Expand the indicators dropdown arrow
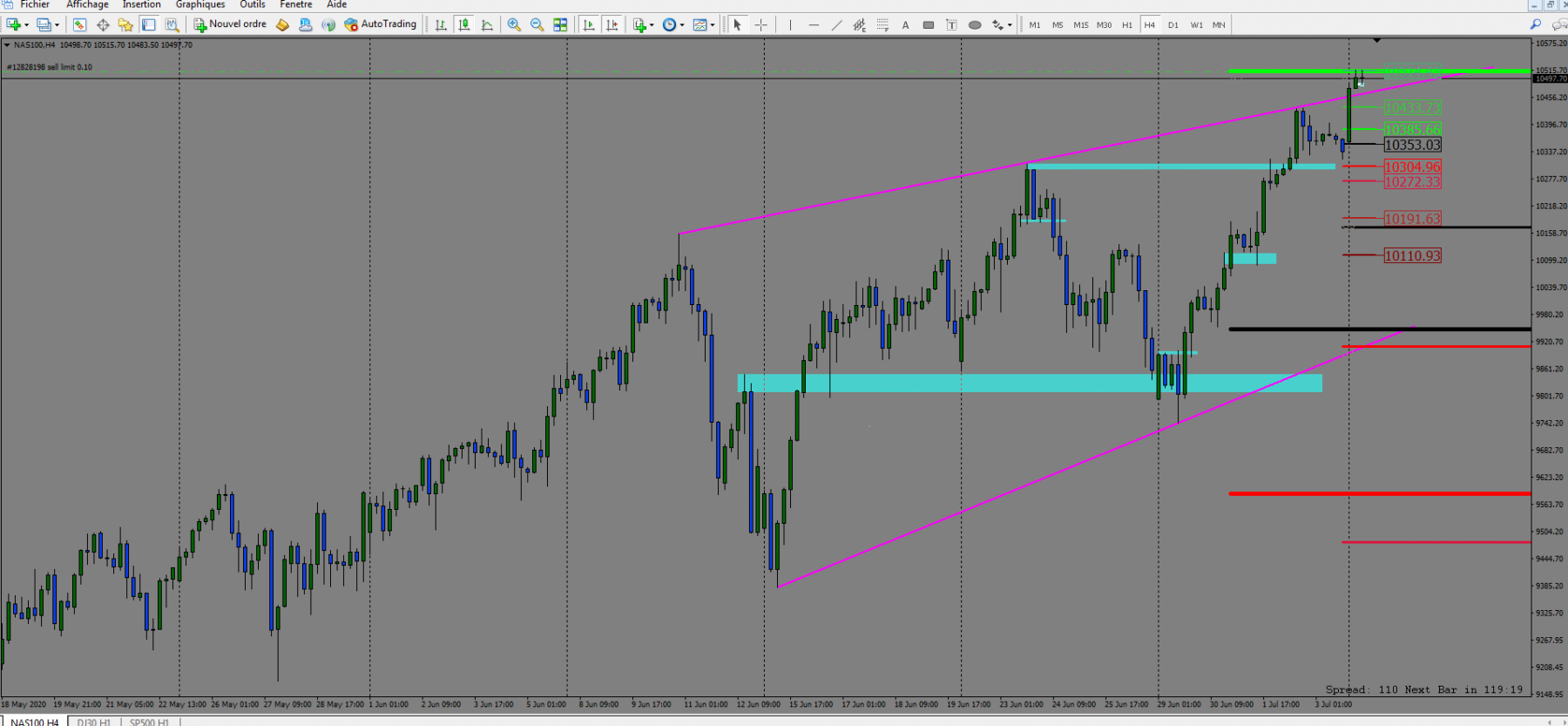This screenshot has width=1568, height=726. click(x=652, y=25)
